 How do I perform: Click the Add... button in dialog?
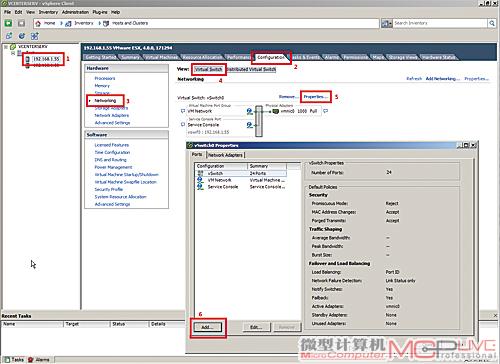click(207, 327)
